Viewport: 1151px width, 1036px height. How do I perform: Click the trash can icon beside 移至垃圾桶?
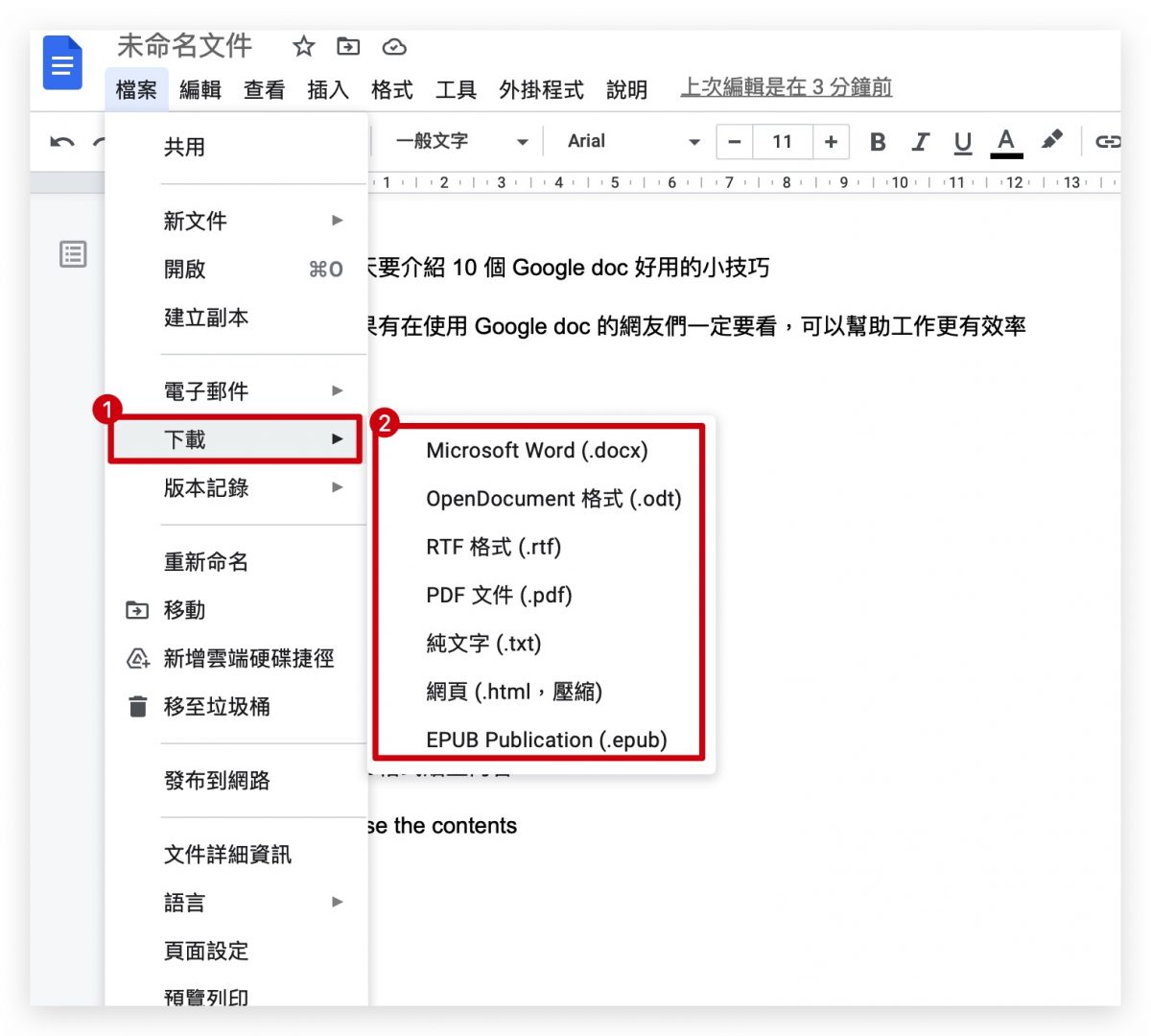pos(138,707)
